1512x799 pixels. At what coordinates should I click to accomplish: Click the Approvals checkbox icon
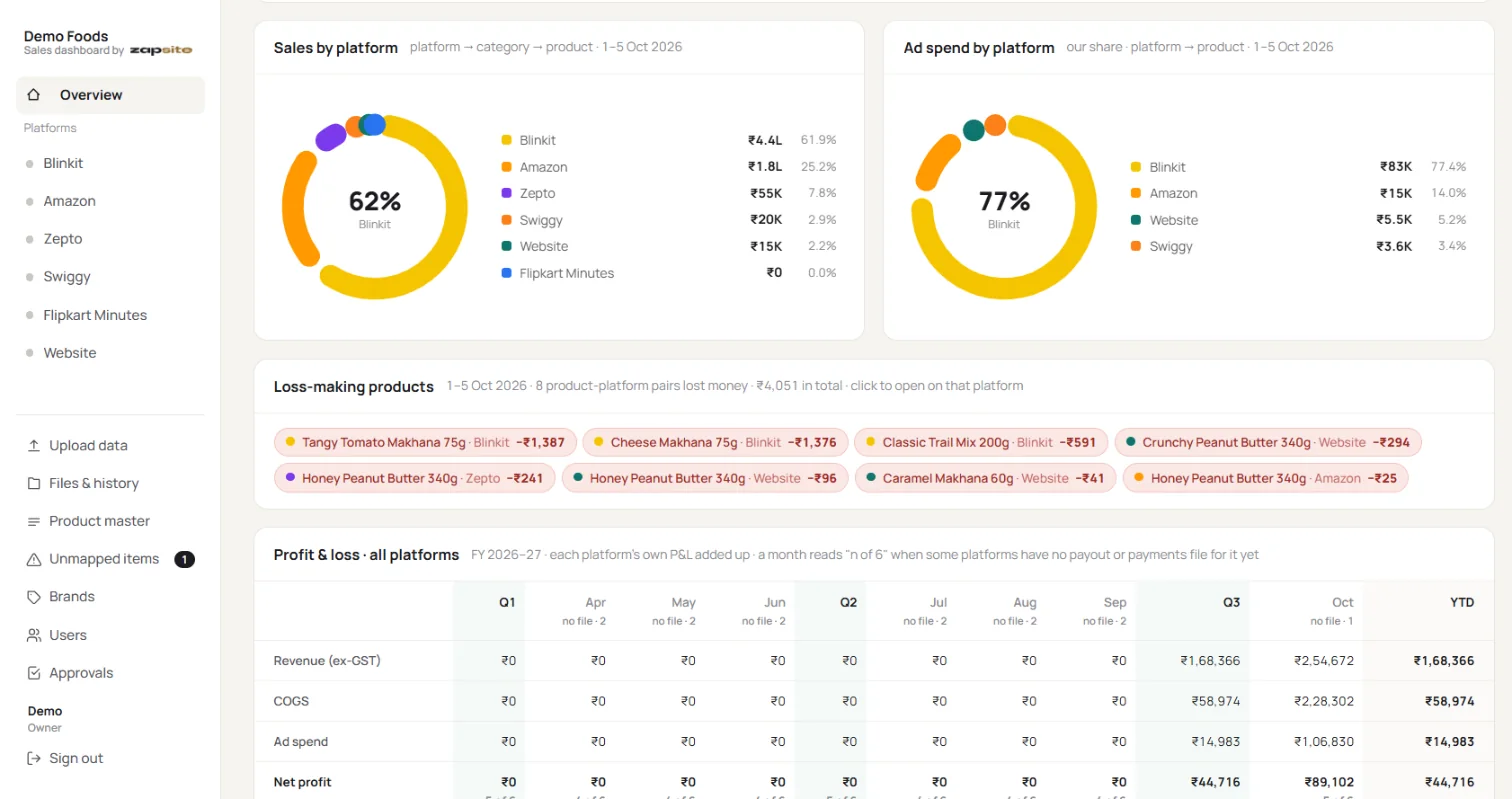click(34, 674)
